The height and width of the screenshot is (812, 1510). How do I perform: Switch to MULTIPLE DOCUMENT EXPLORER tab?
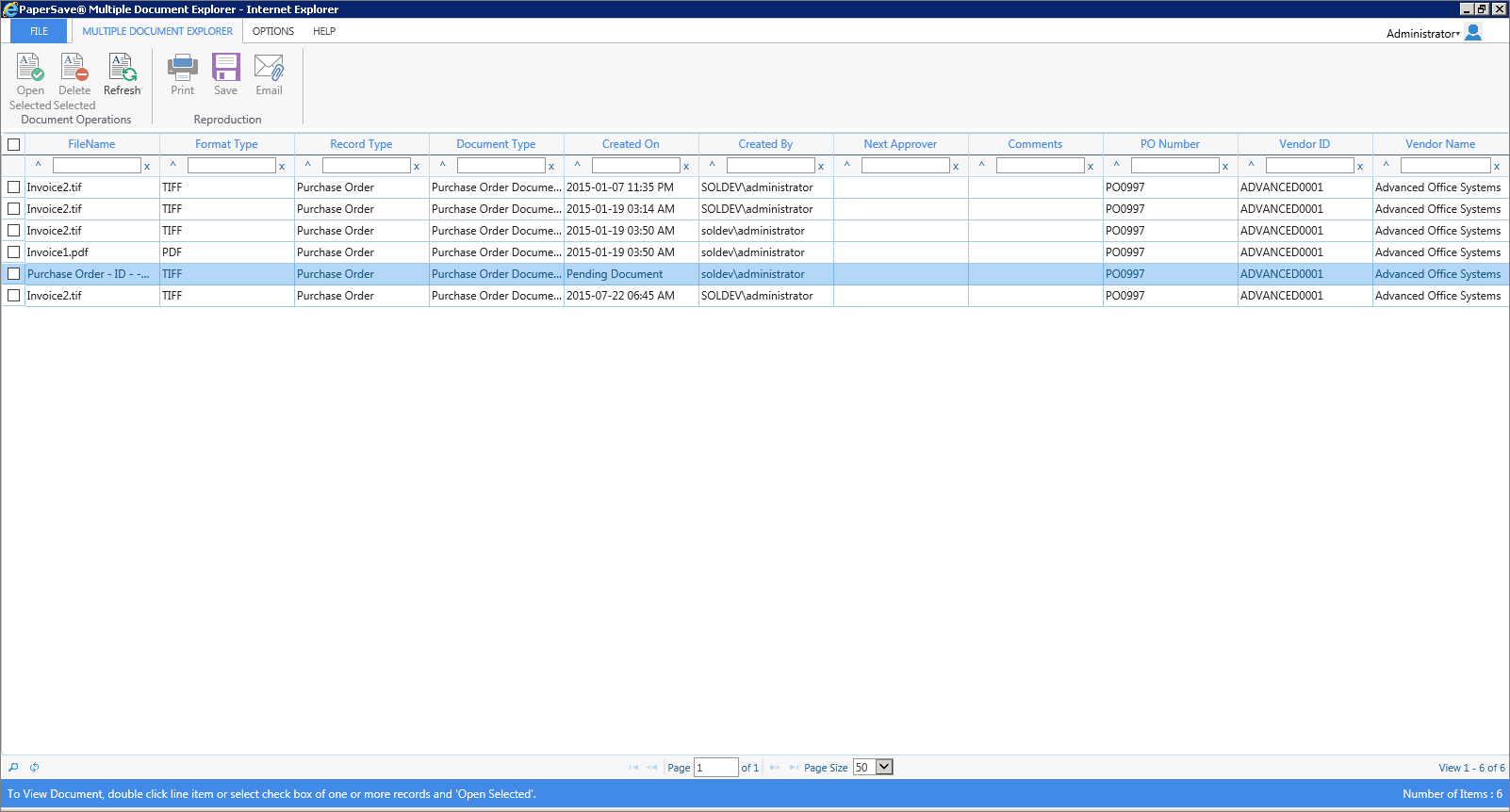[x=157, y=31]
